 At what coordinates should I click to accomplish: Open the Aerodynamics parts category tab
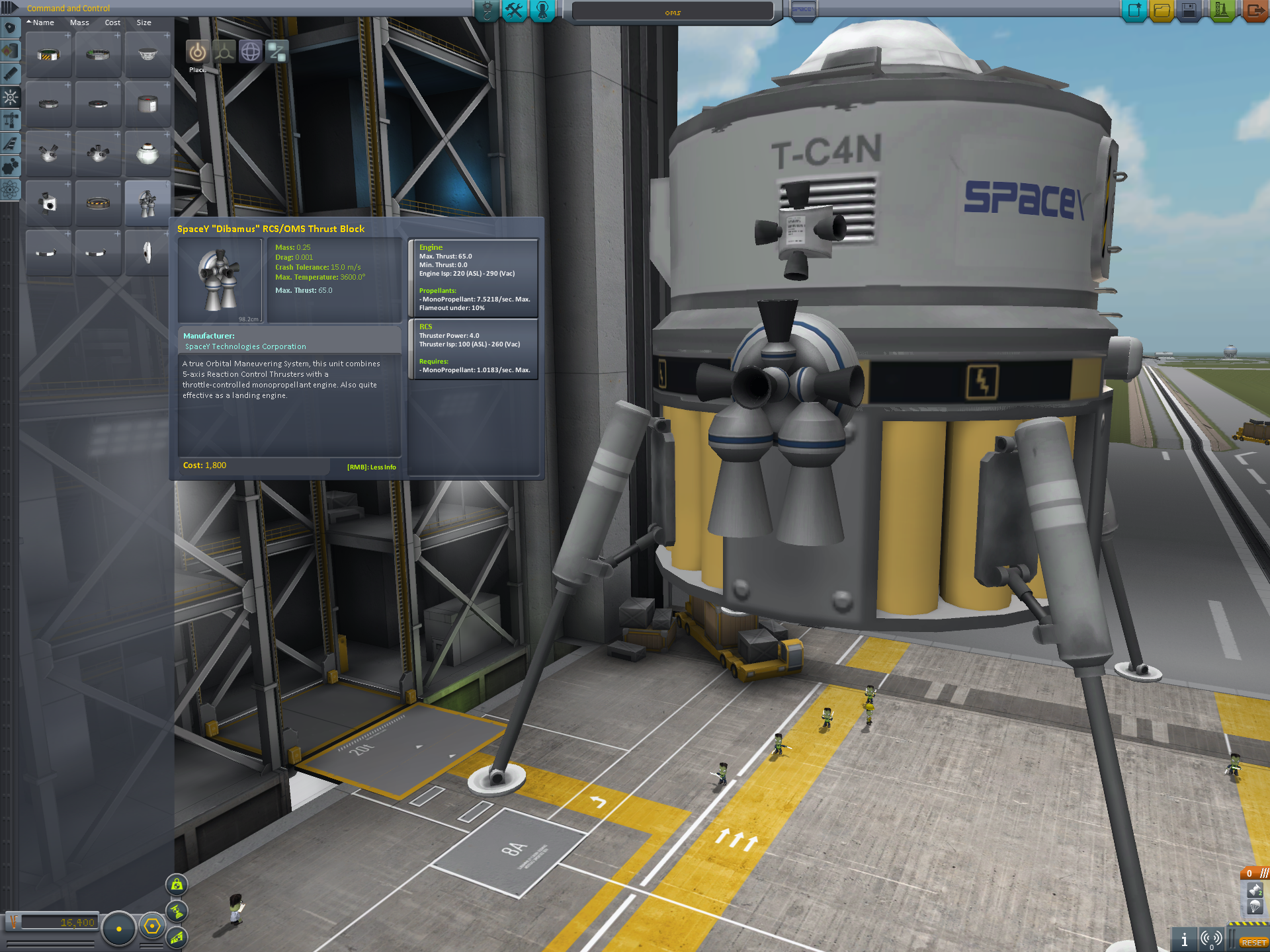pyautogui.click(x=10, y=143)
